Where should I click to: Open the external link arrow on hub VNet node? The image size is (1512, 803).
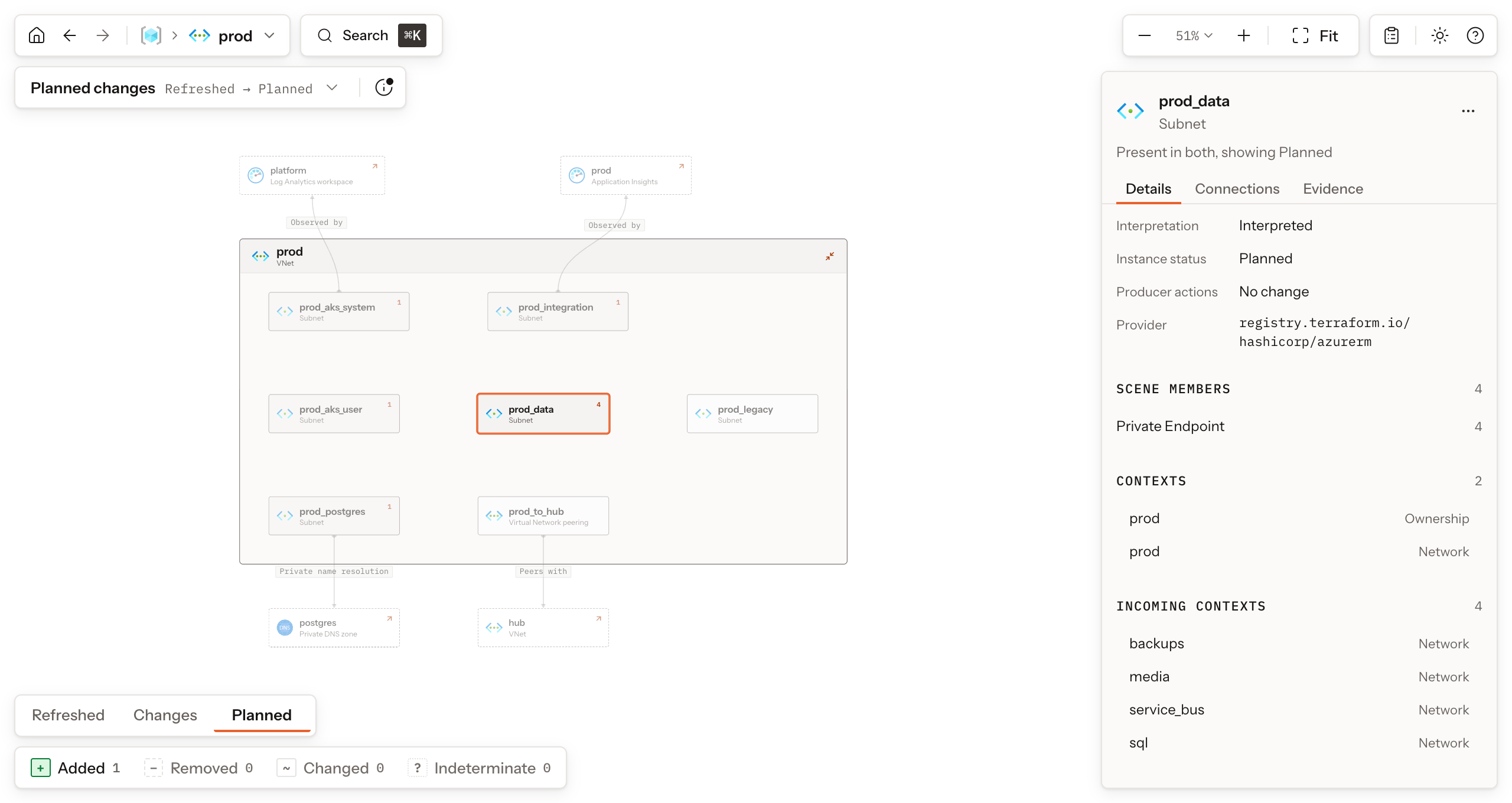click(598, 619)
